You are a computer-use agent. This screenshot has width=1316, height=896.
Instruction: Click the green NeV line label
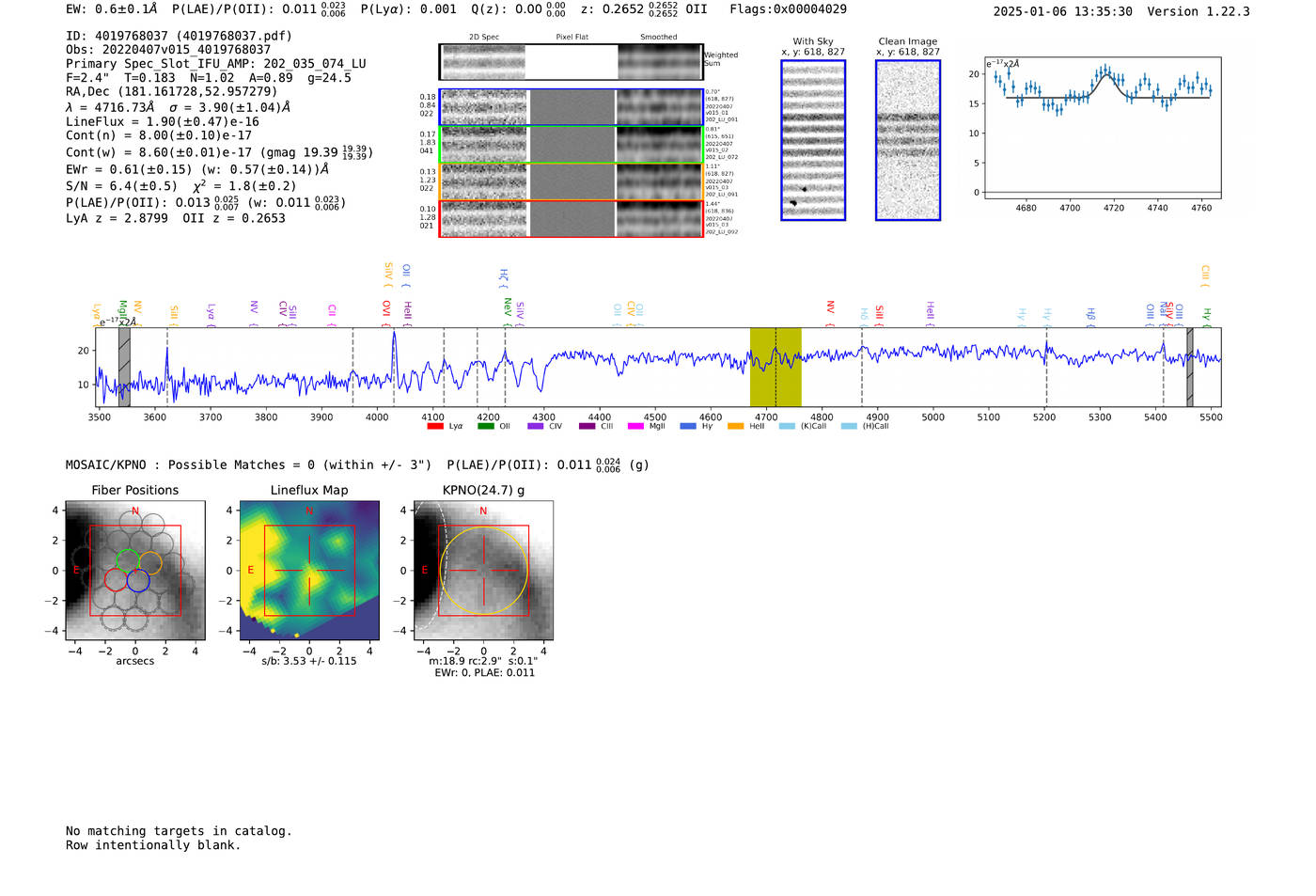coord(507,312)
